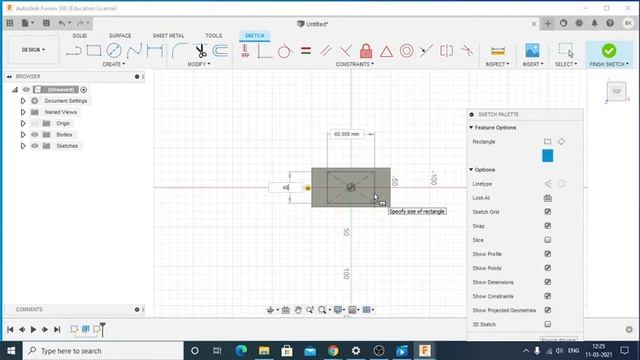
Task: Apply Coincident constraint
Action: (264, 51)
